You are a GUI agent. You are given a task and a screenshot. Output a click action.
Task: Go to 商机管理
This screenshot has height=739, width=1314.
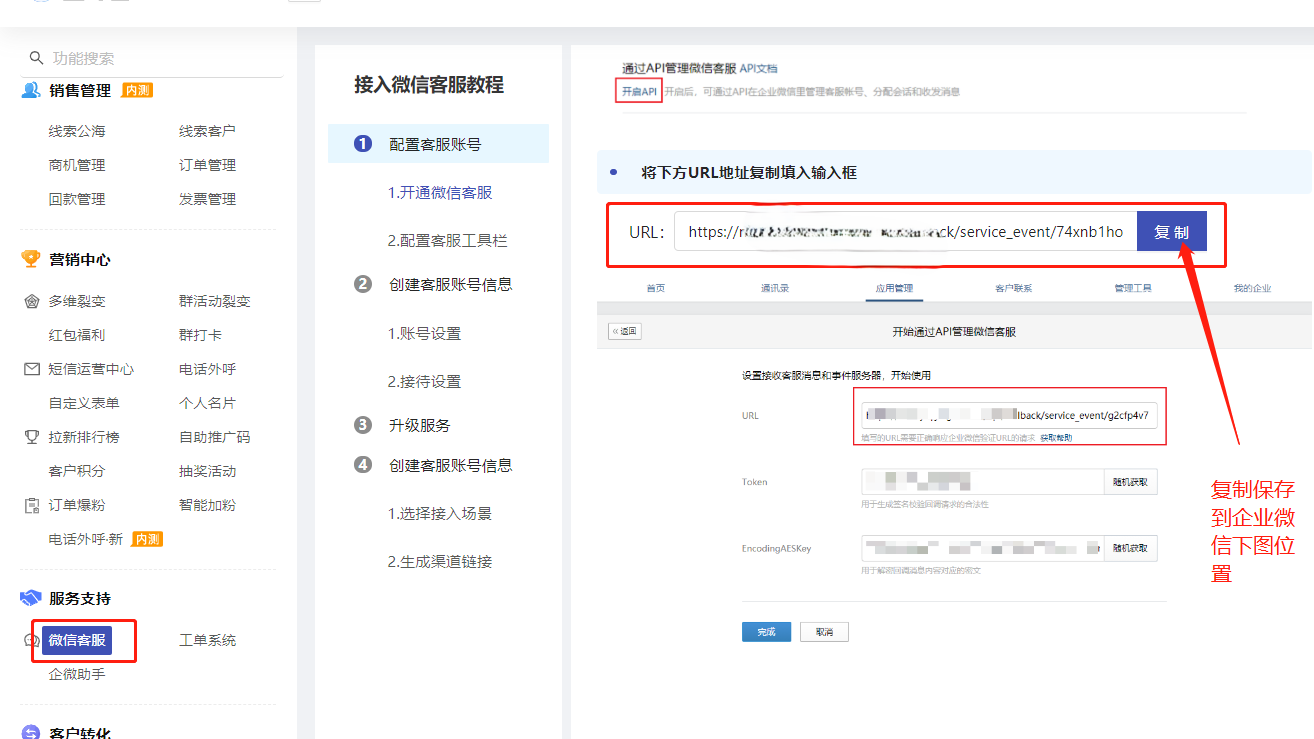pos(77,165)
